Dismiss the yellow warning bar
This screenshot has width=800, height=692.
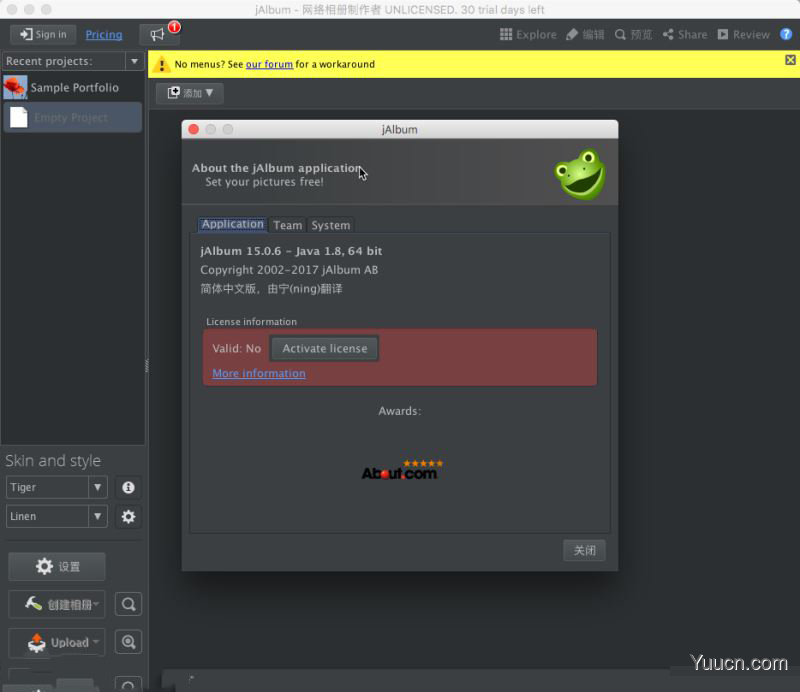pos(790,60)
